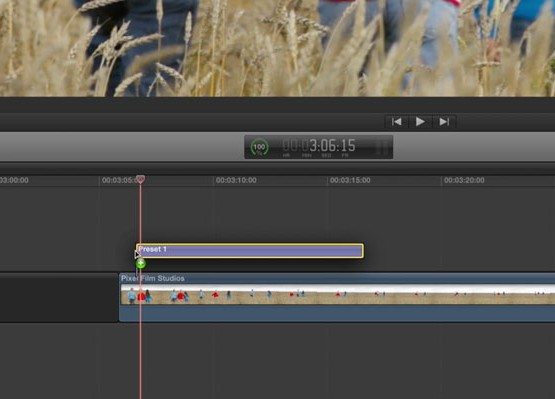Click ruler at 00:03:10:00 mark
The height and width of the screenshot is (399, 555).
236,180
